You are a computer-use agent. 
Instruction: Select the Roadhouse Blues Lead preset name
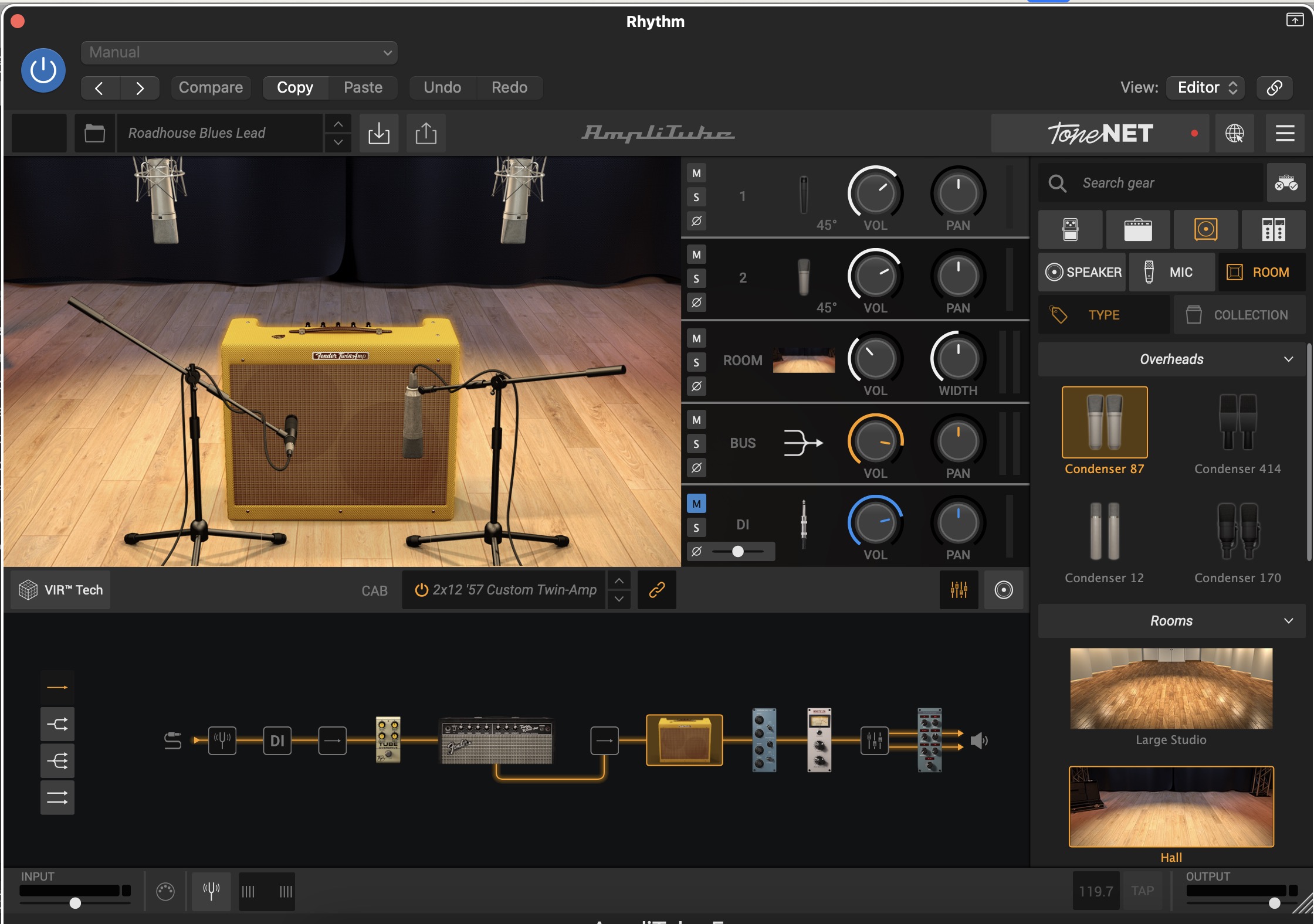(220, 134)
